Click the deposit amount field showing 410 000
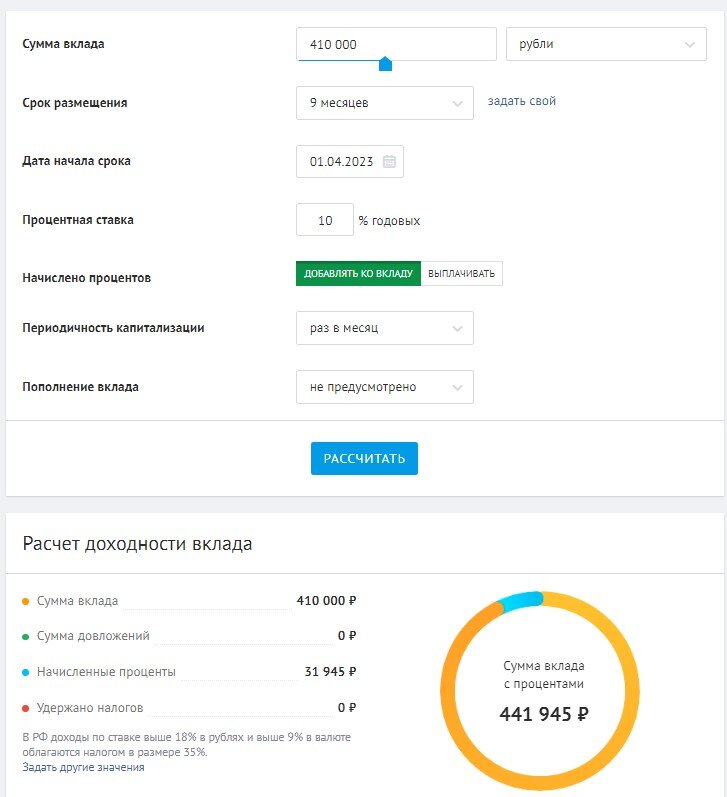The image size is (727, 797). pyautogui.click(x=396, y=44)
